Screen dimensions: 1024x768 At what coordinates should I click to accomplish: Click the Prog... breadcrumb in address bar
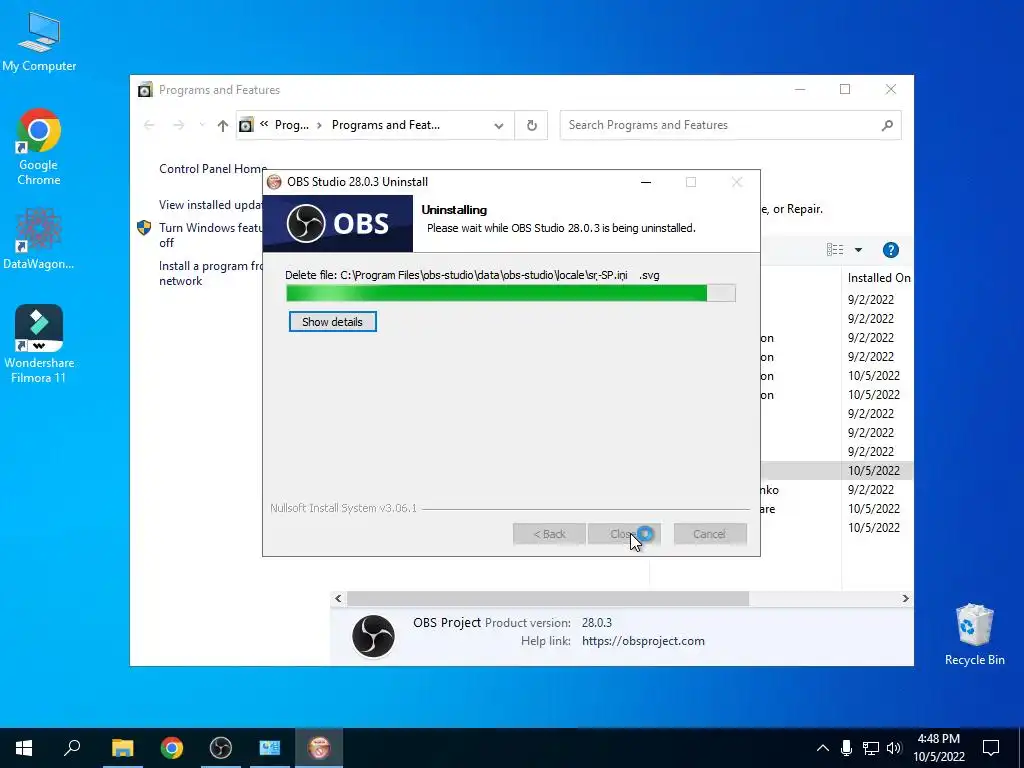(x=292, y=125)
